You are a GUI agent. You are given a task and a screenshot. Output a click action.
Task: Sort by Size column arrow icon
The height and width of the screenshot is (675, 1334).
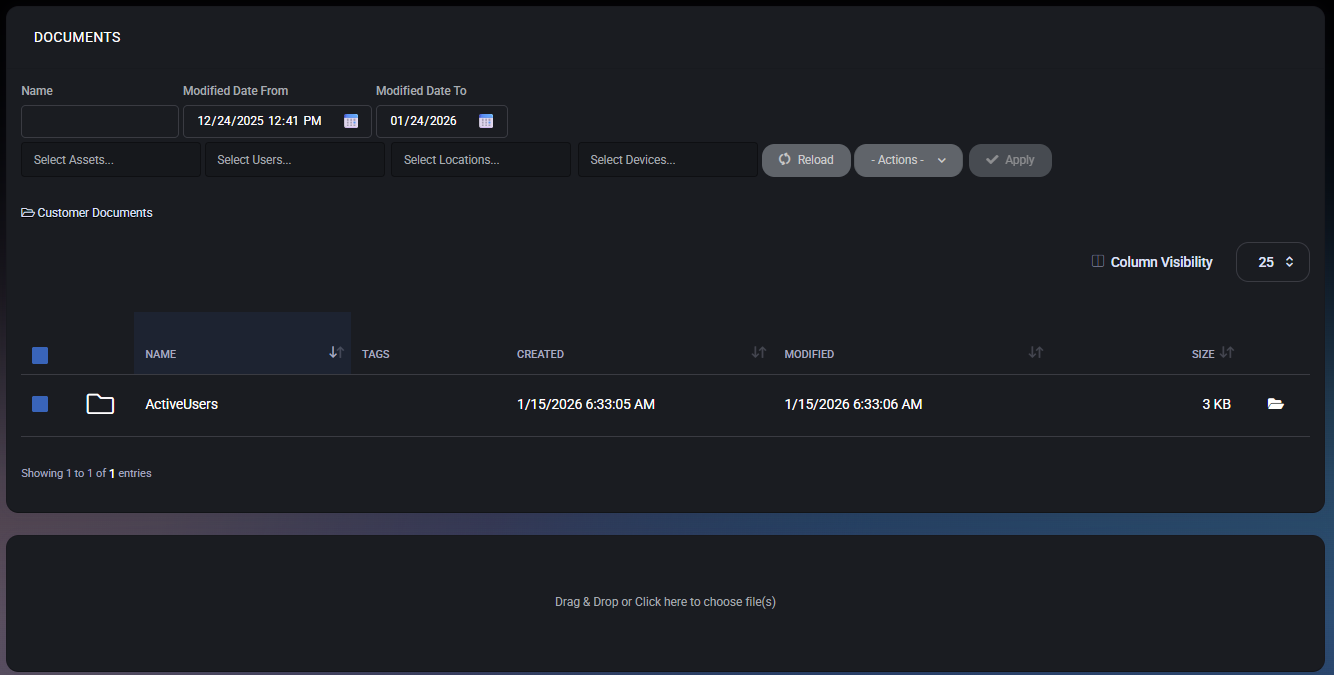click(x=1227, y=353)
